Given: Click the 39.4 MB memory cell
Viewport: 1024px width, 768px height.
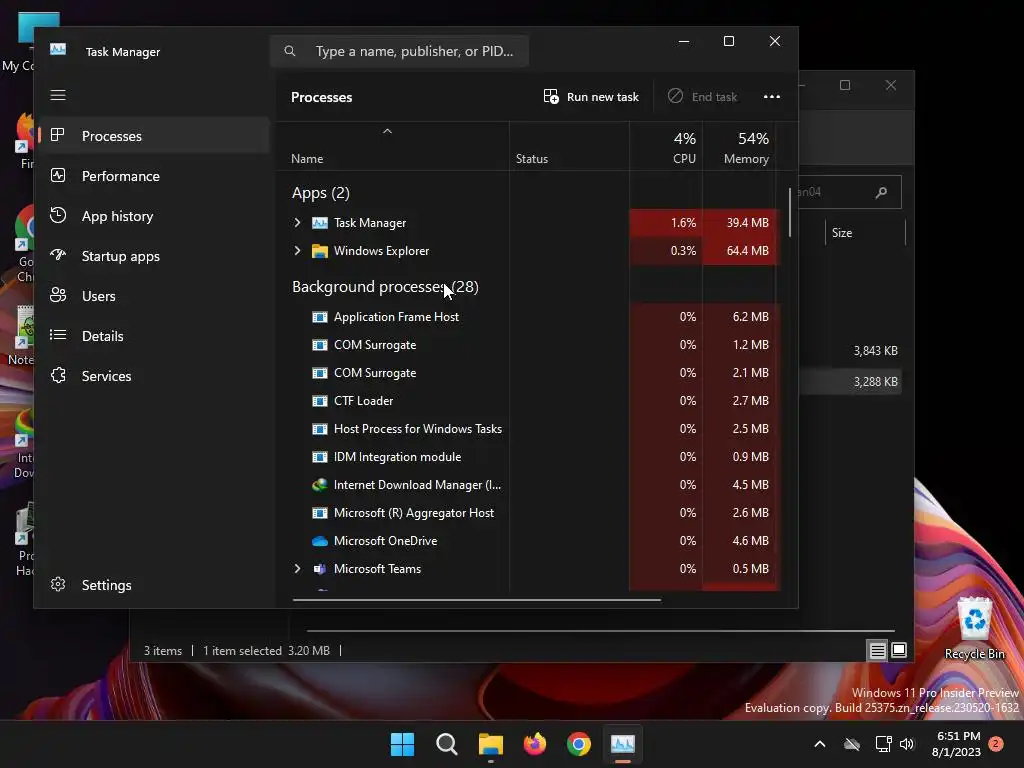Looking at the screenshot, I should click(x=741, y=223).
